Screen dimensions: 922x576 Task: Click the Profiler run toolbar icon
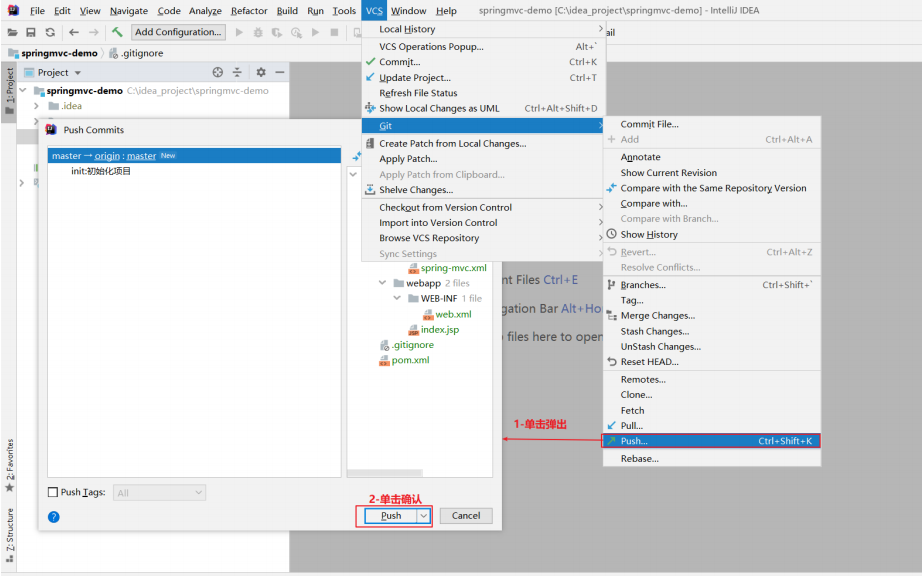296,32
